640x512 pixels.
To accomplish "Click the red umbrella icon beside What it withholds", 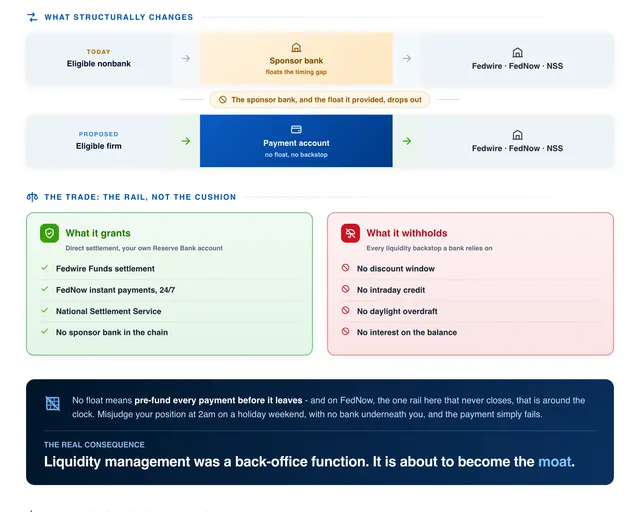I will coord(350,233).
